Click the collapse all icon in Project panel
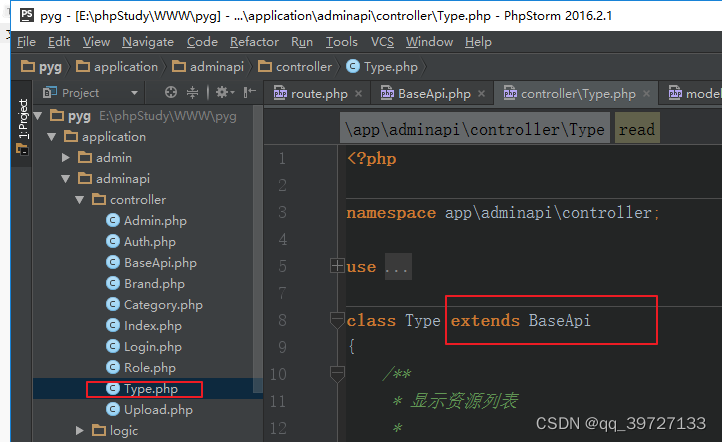 (x=192, y=93)
